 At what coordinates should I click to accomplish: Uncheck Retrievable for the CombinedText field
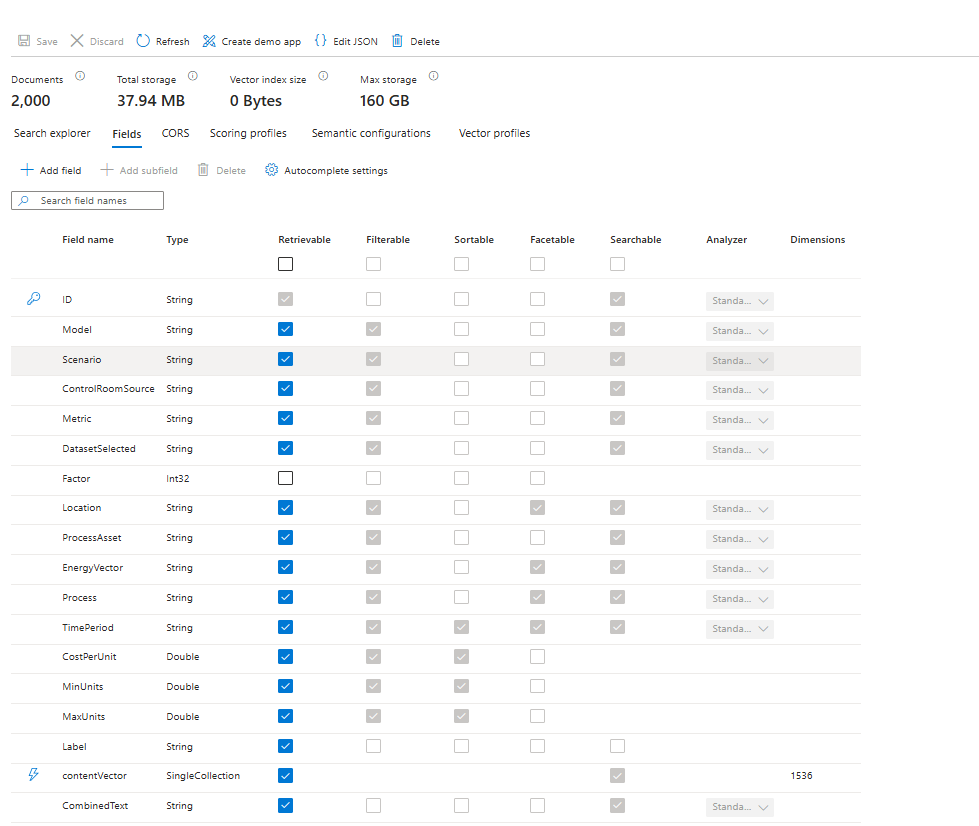tap(285, 805)
